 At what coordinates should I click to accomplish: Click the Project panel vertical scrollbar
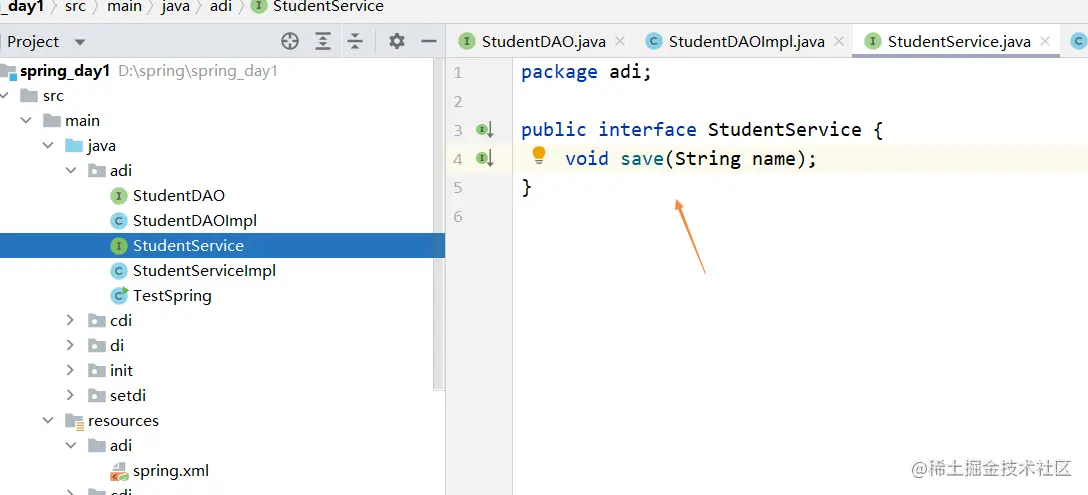pos(439,222)
